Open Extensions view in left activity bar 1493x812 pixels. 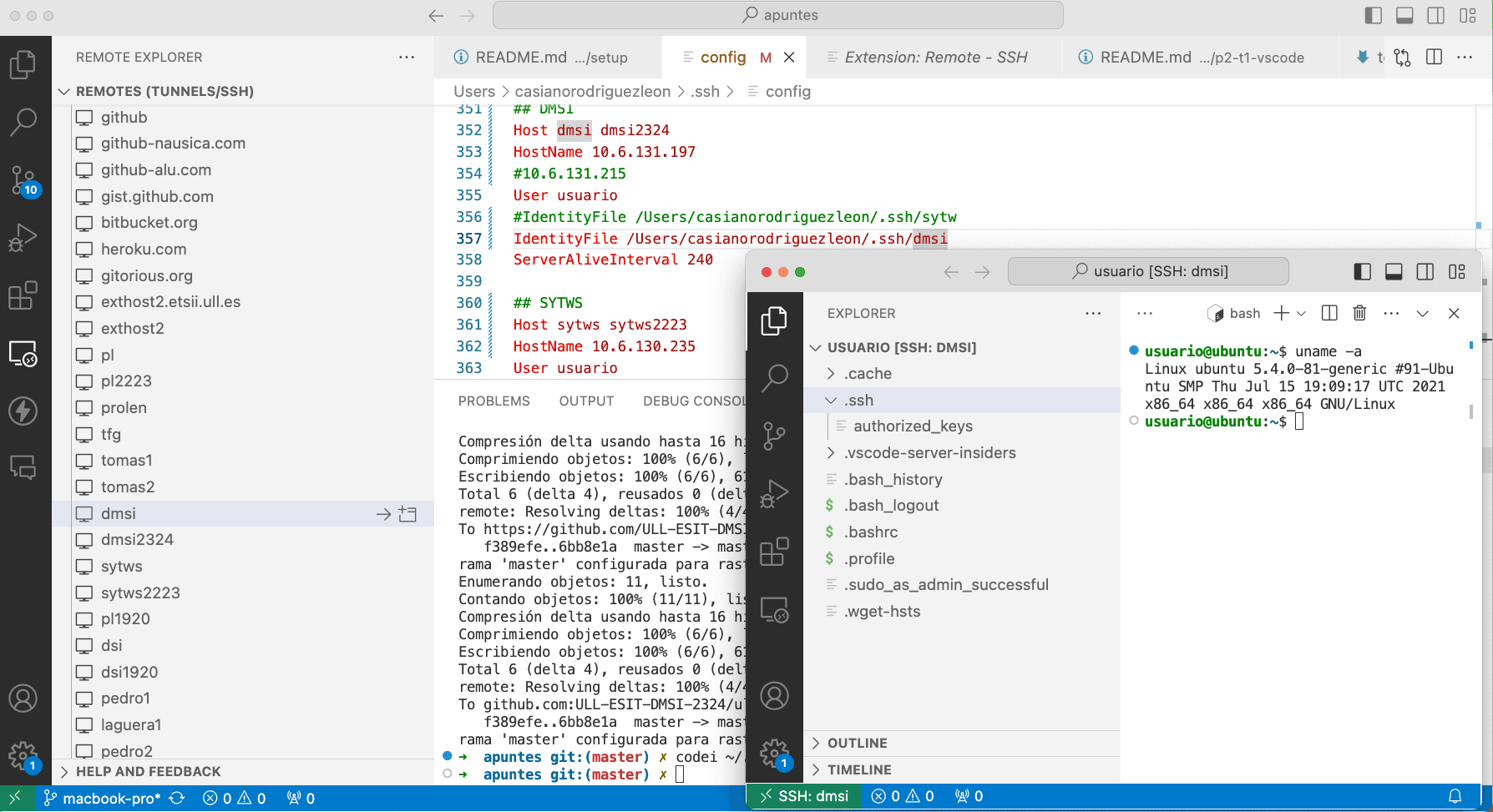click(x=23, y=295)
